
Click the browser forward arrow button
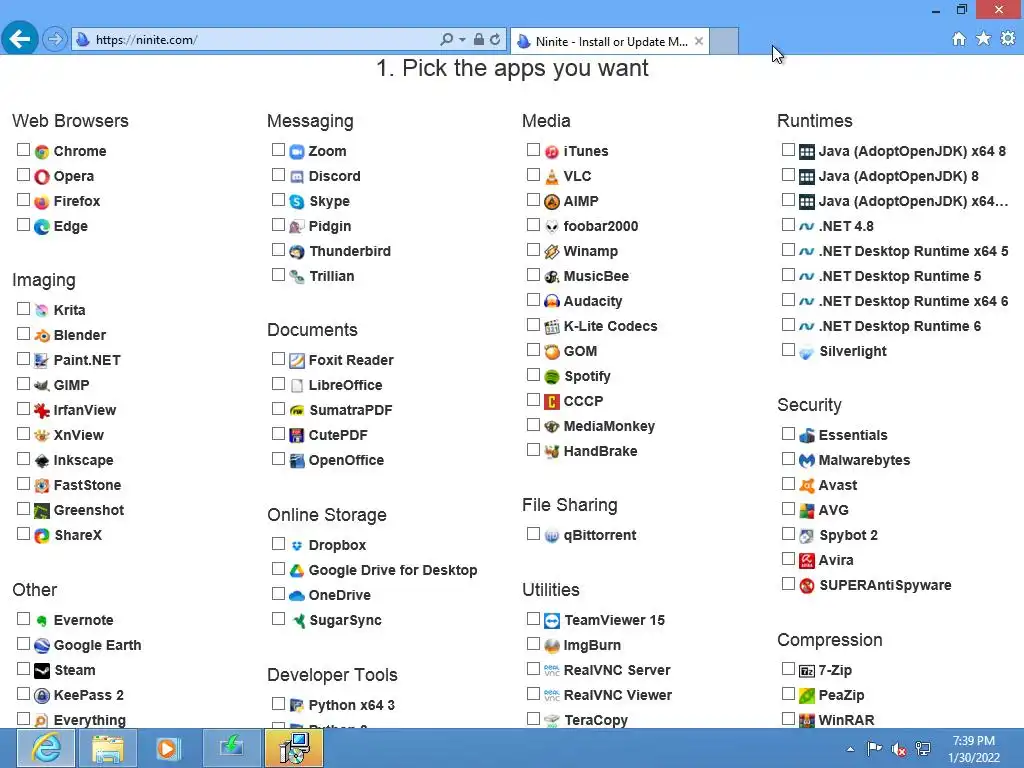55,40
